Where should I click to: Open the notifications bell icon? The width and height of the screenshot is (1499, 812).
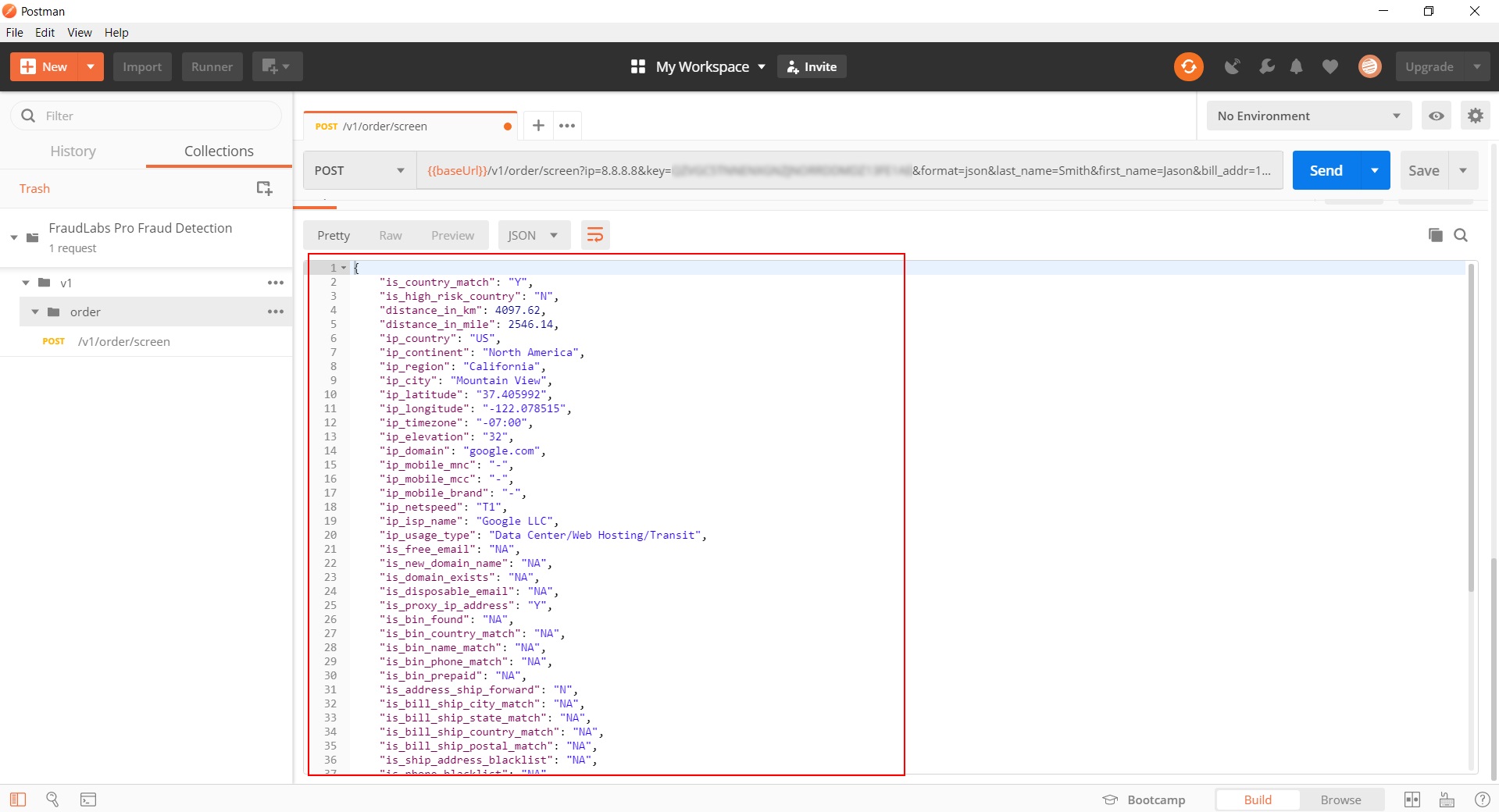click(1297, 67)
